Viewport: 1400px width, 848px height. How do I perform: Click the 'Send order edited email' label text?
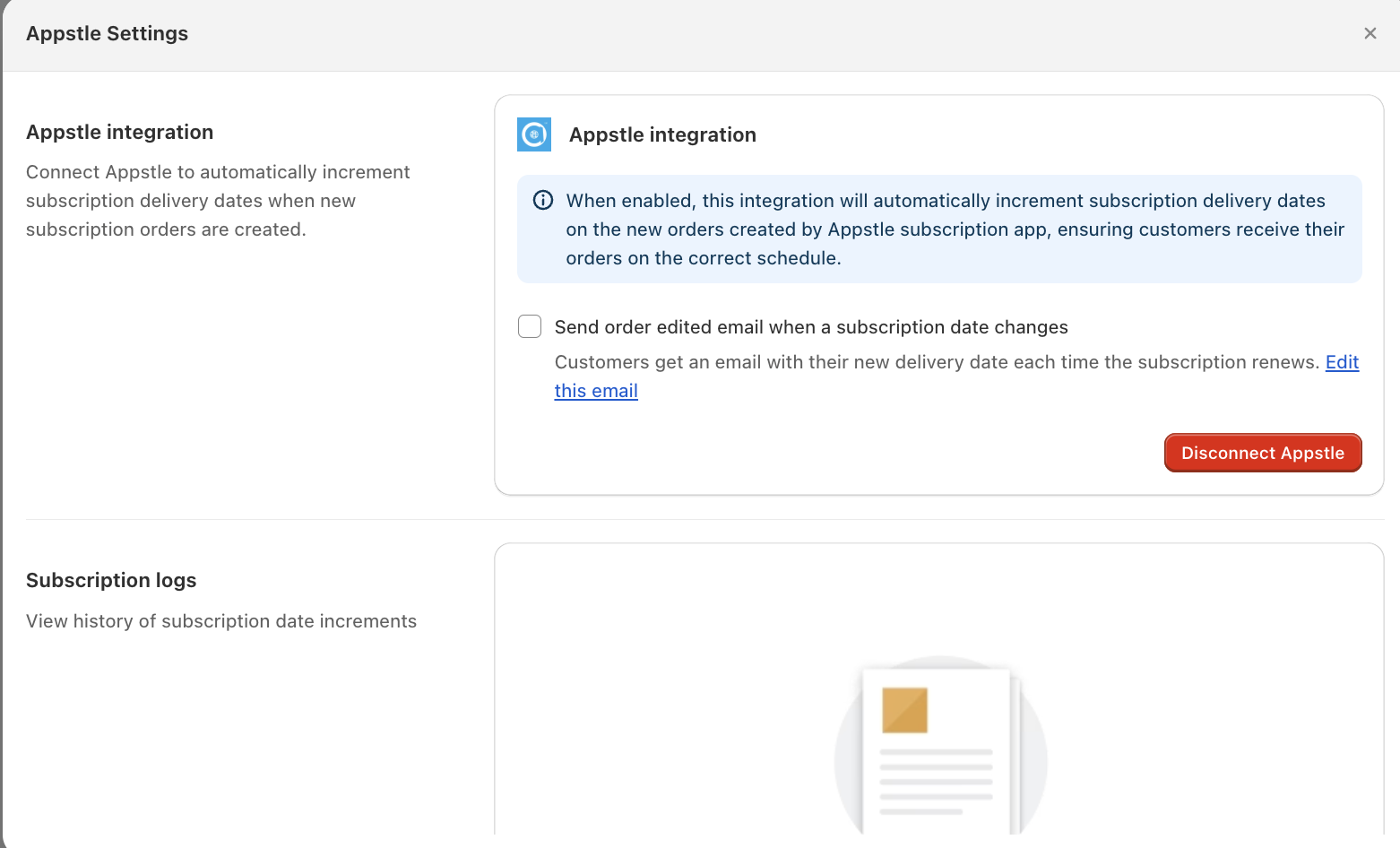[x=811, y=327]
